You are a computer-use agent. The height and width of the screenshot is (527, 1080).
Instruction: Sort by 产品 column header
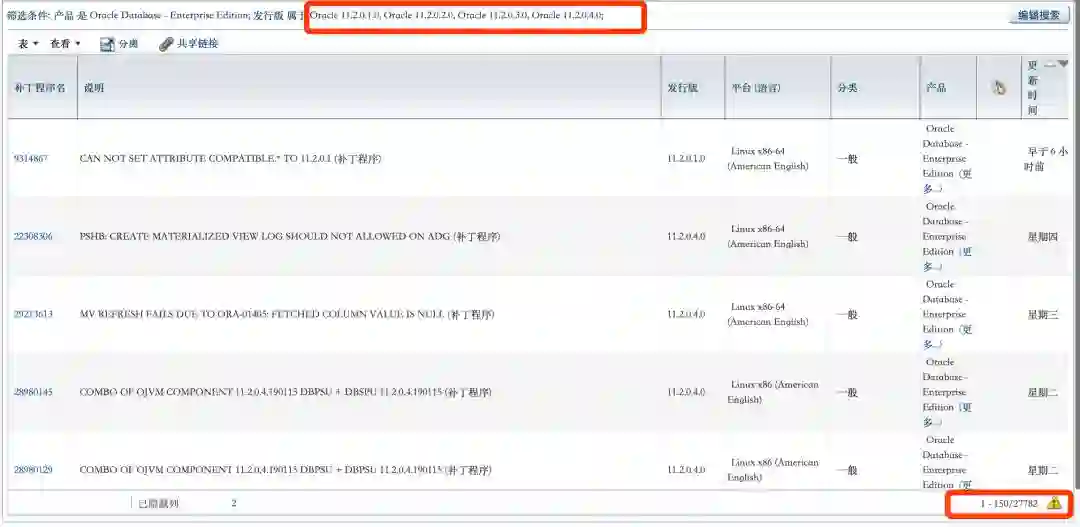936,88
